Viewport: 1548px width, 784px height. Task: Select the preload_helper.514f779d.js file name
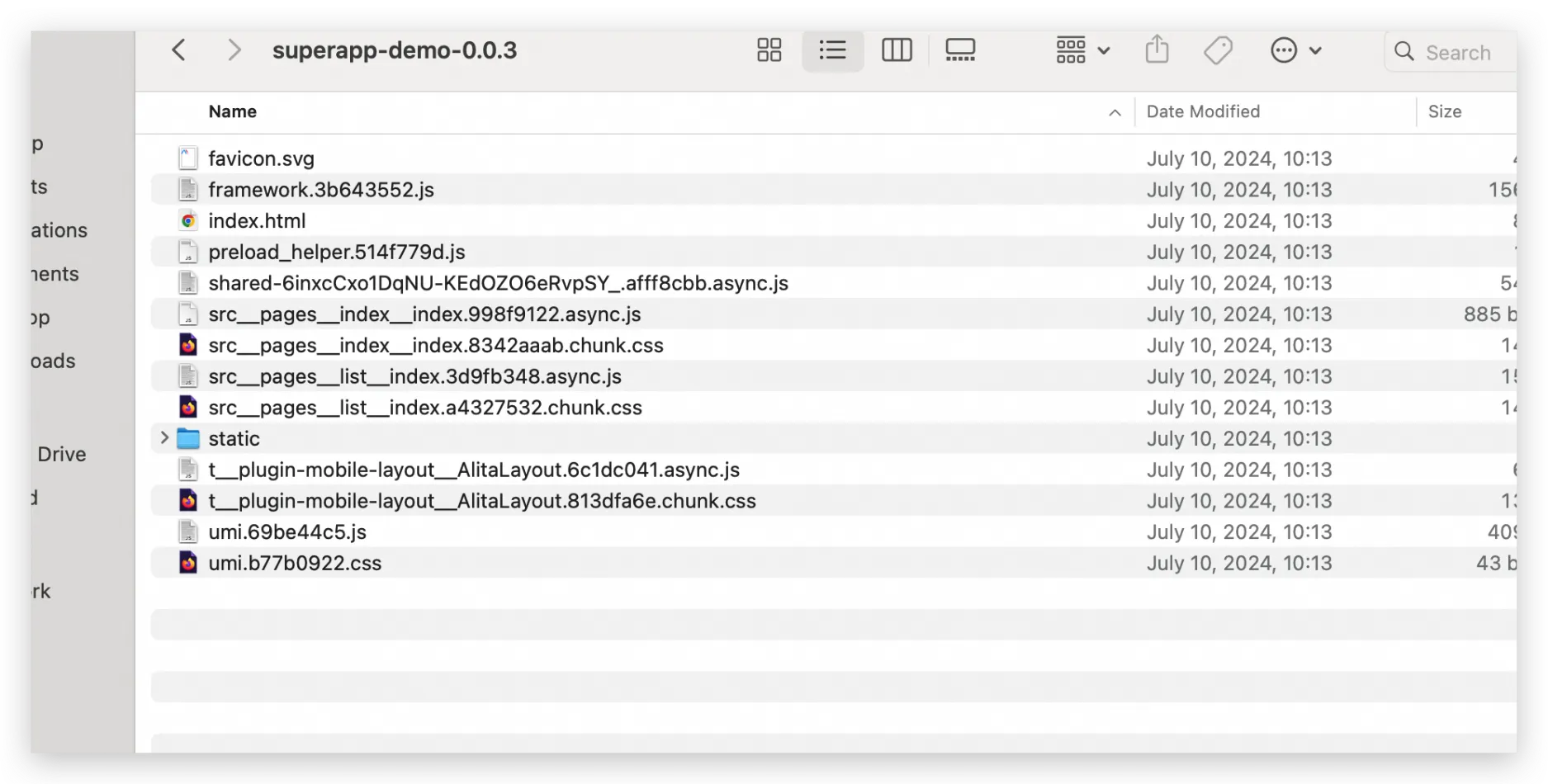(337, 252)
